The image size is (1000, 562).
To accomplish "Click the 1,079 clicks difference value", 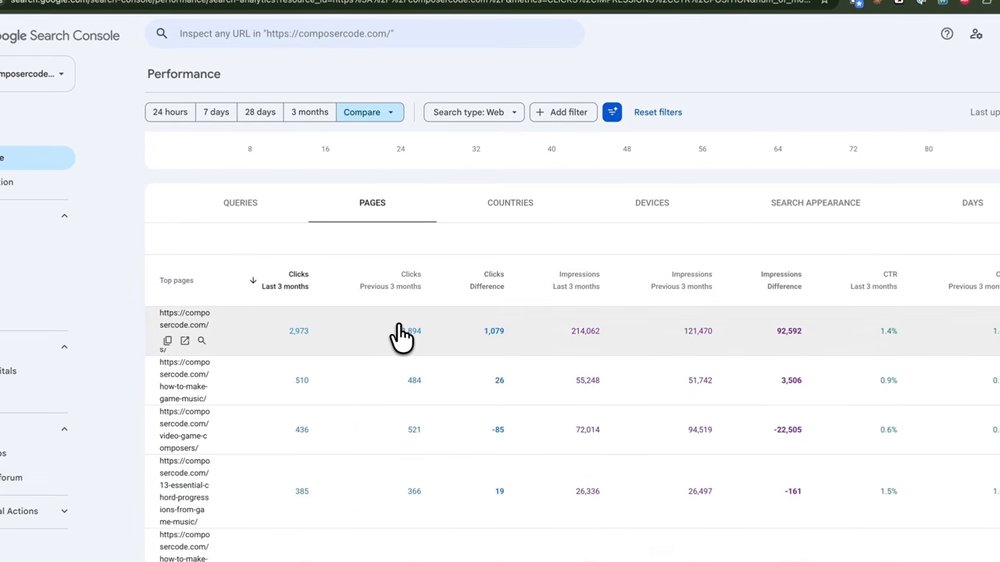I will pos(494,331).
